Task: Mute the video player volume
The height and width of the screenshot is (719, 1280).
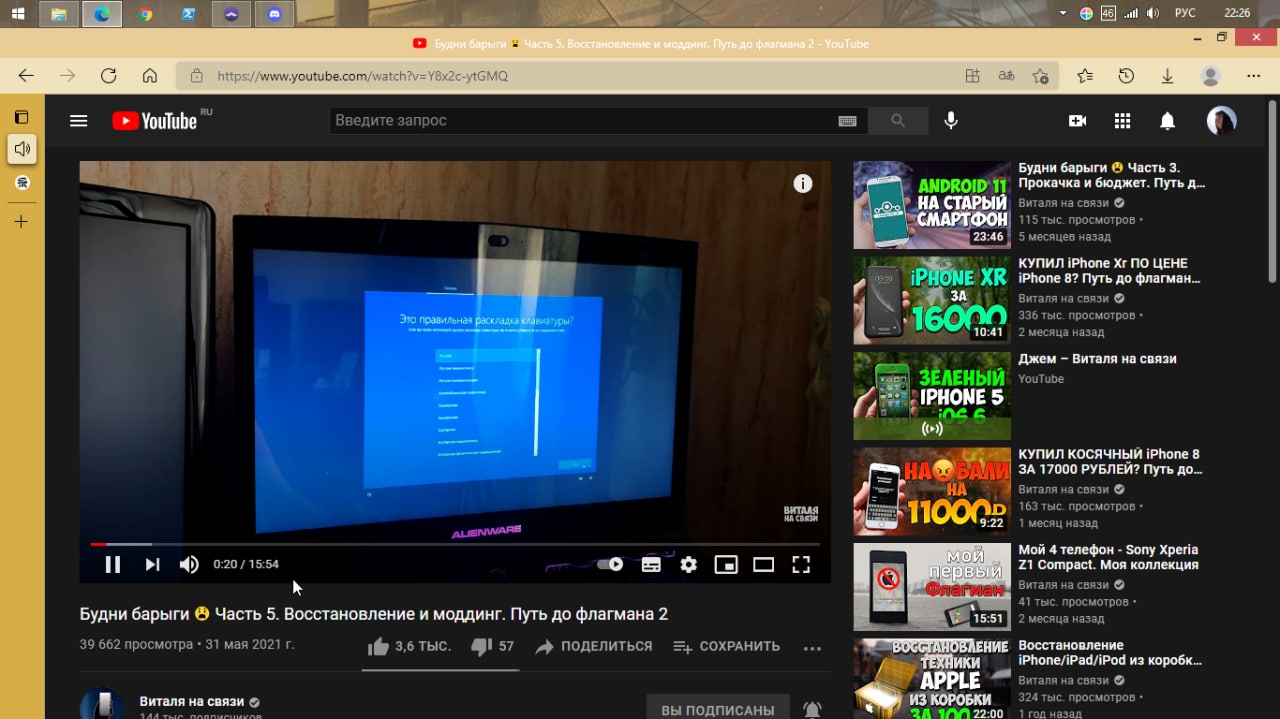Action: point(189,564)
